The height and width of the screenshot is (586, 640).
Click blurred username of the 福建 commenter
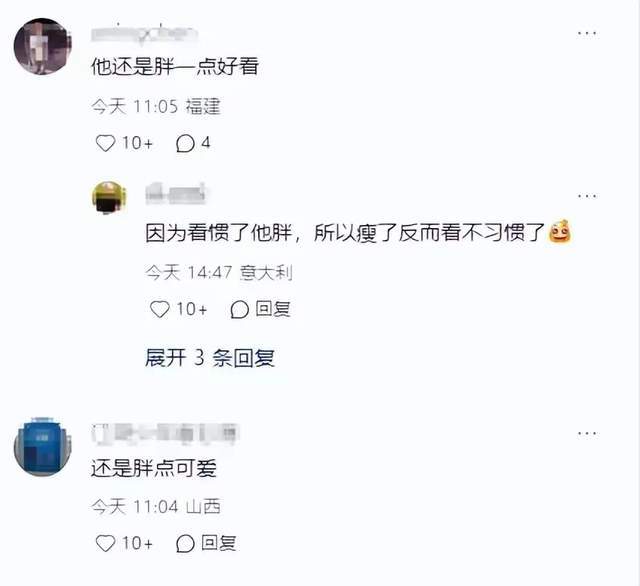[144, 34]
